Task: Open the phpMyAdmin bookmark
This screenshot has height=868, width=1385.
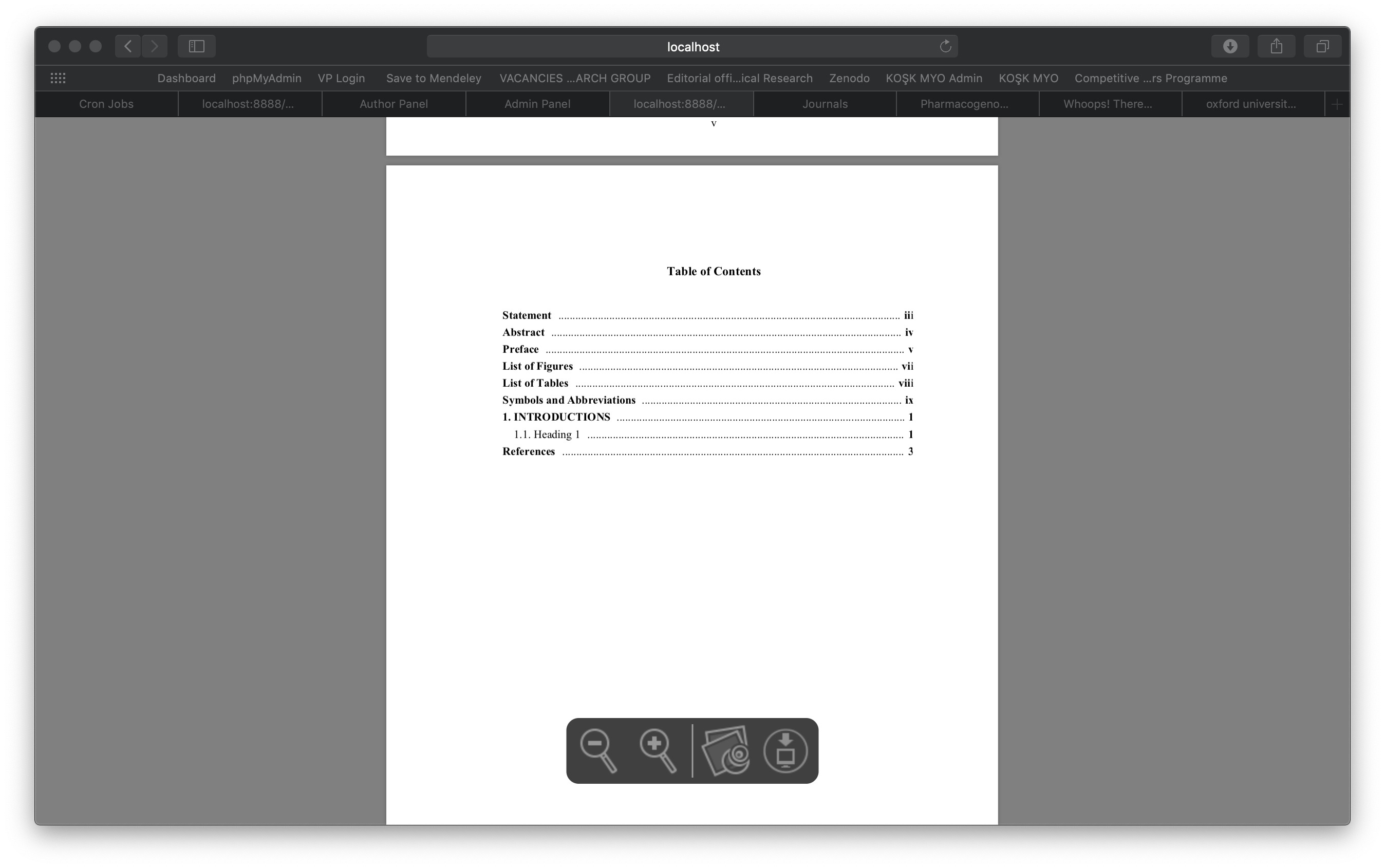Action: pyautogui.click(x=267, y=78)
